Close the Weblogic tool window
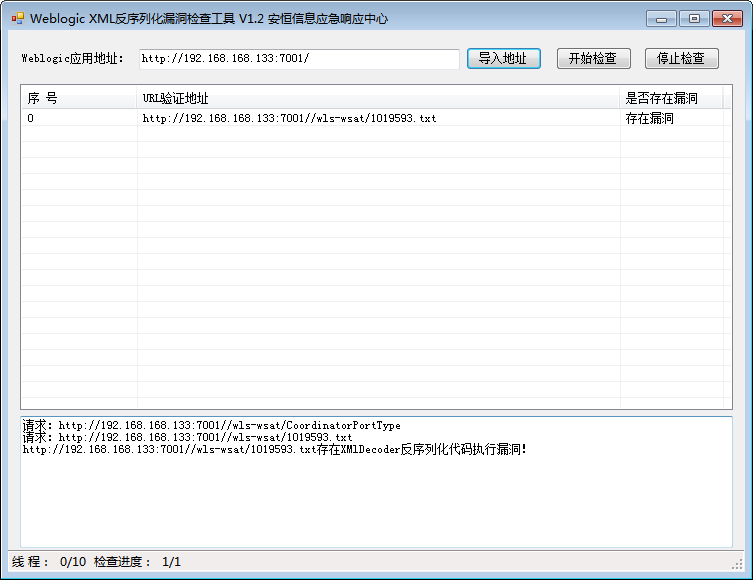The image size is (753, 580). (x=727, y=19)
